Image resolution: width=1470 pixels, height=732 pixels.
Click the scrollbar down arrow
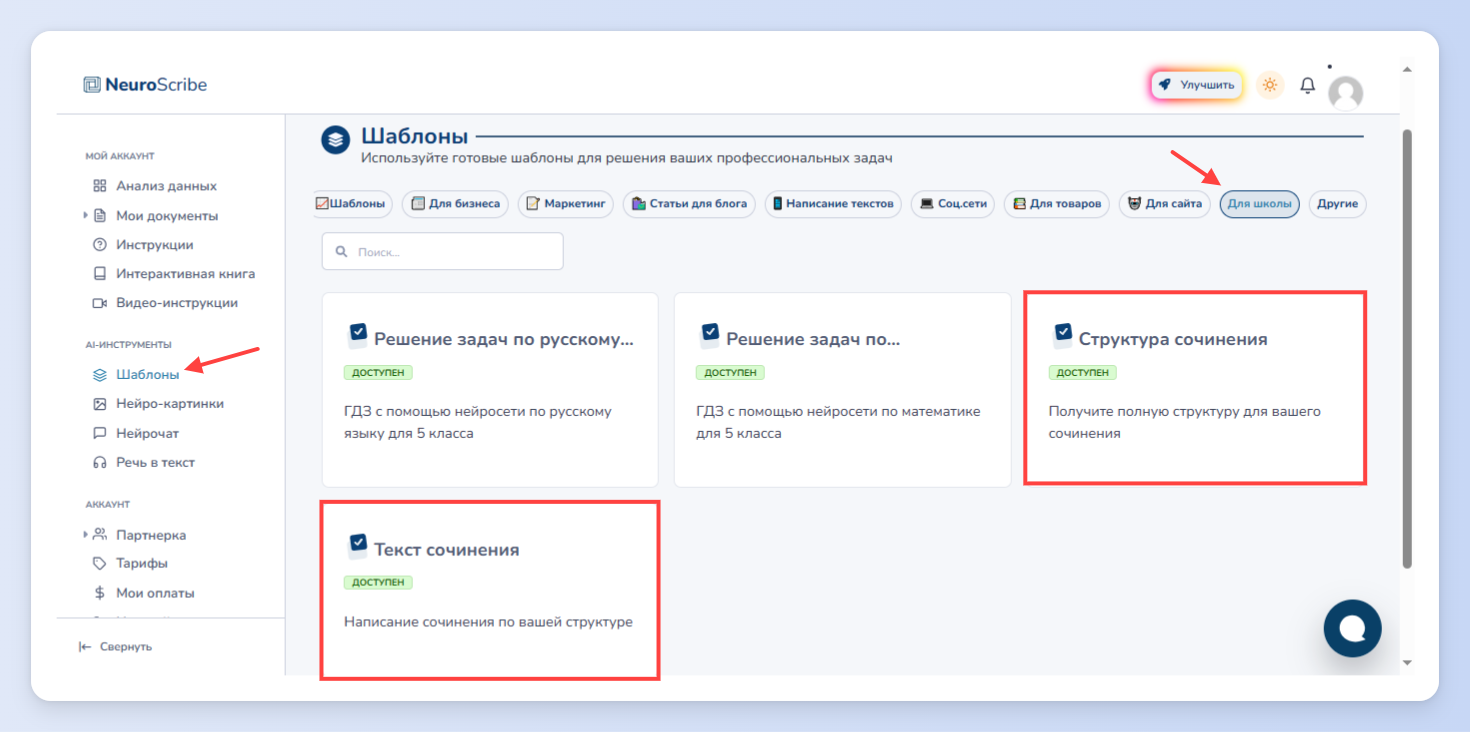1407,662
